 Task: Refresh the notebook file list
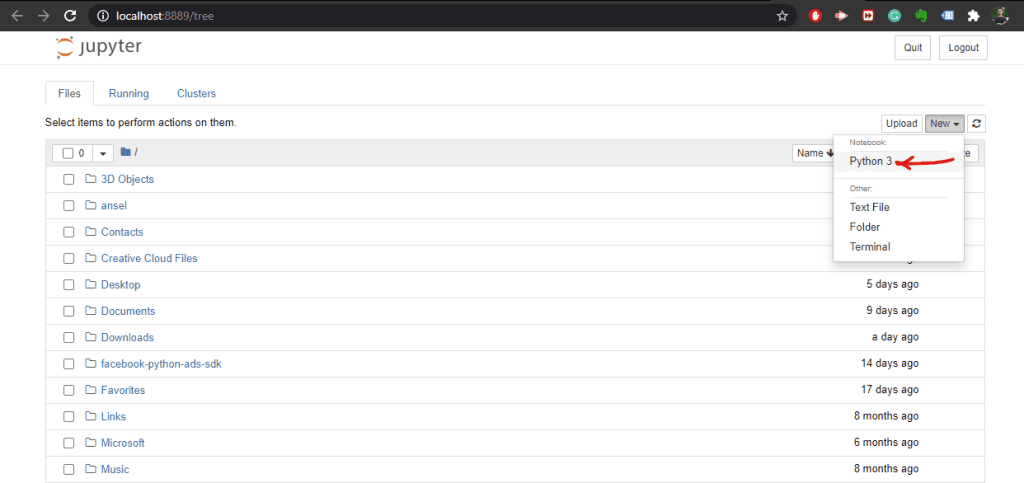[976, 123]
